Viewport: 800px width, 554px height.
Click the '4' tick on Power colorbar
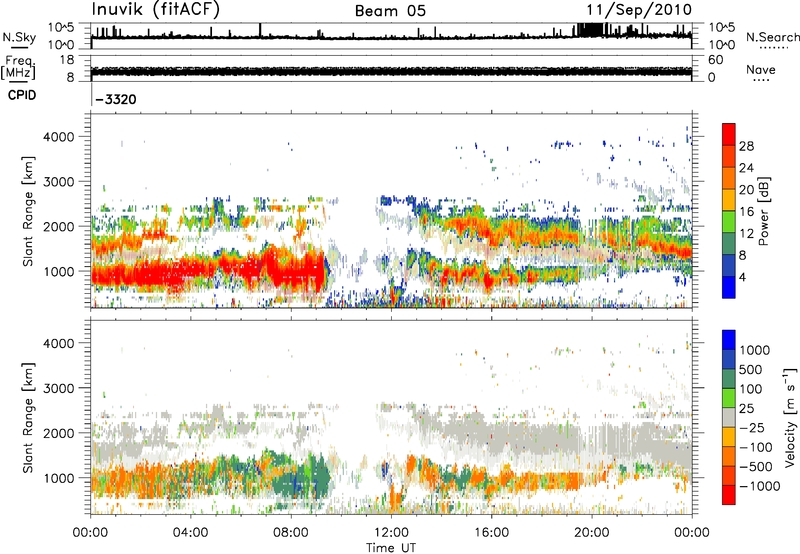742,277
